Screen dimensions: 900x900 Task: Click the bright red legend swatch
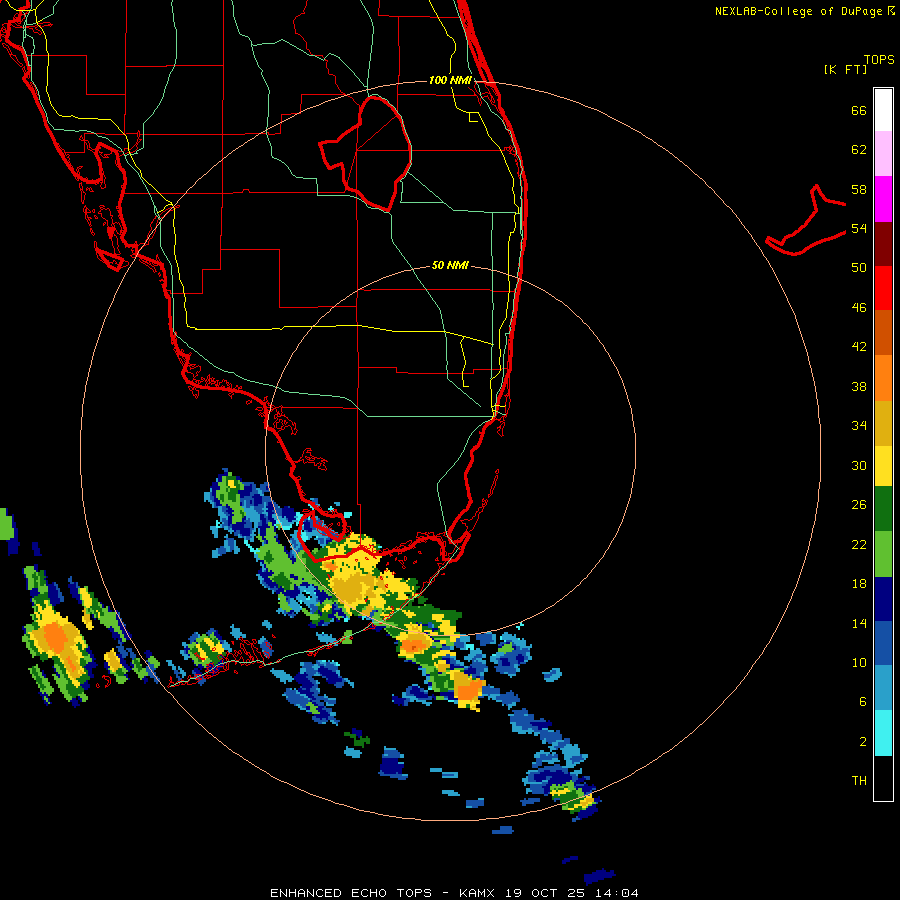click(883, 288)
